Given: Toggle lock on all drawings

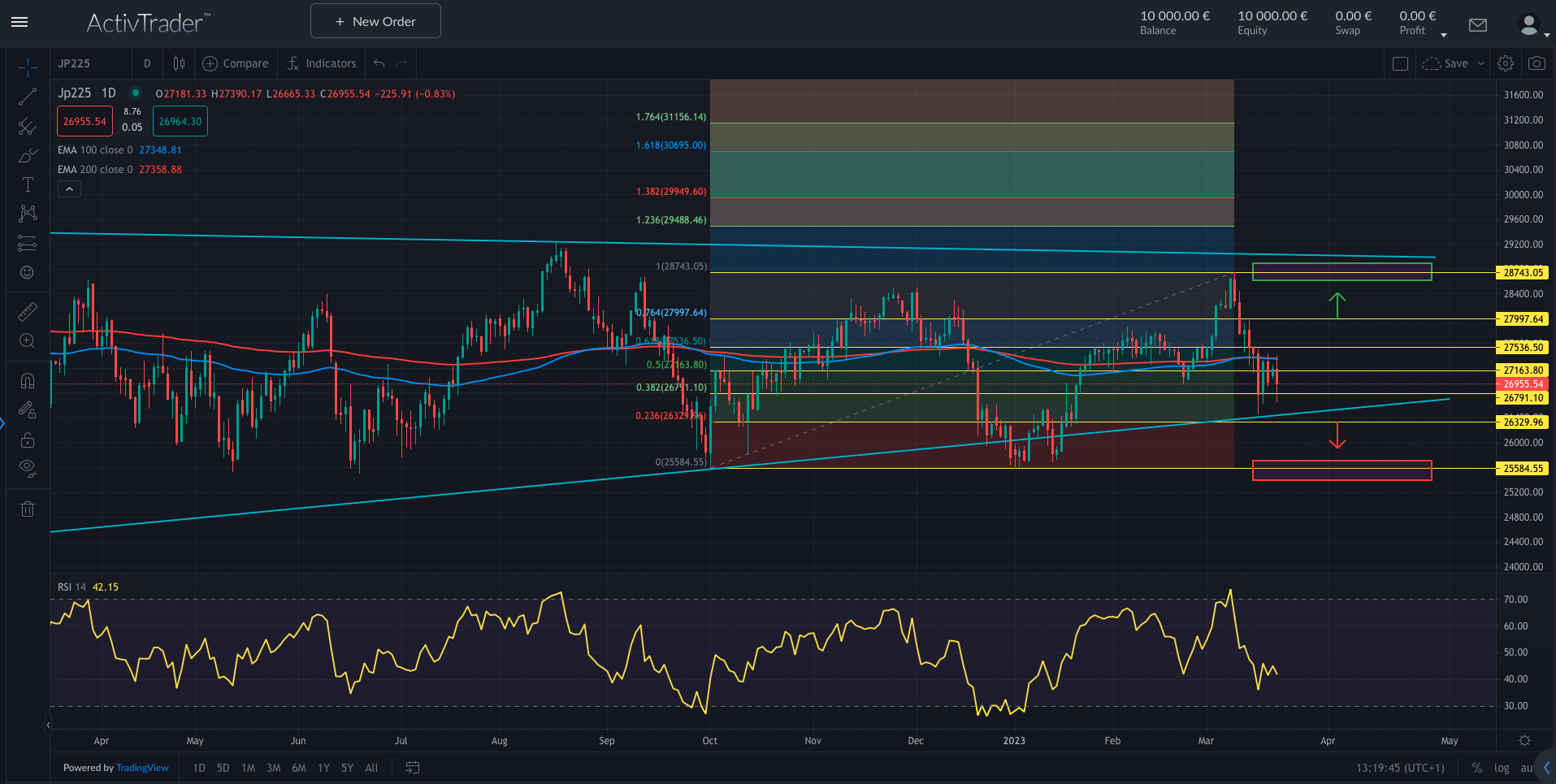Looking at the screenshot, I should point(27,440).
